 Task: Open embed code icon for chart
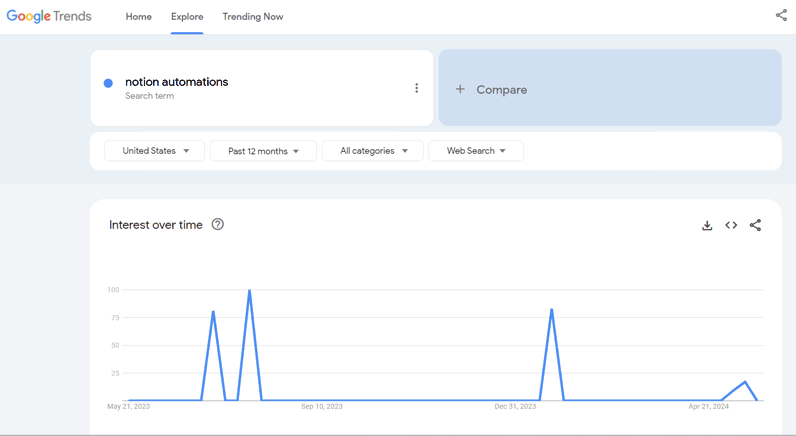(x=731, y=225)
